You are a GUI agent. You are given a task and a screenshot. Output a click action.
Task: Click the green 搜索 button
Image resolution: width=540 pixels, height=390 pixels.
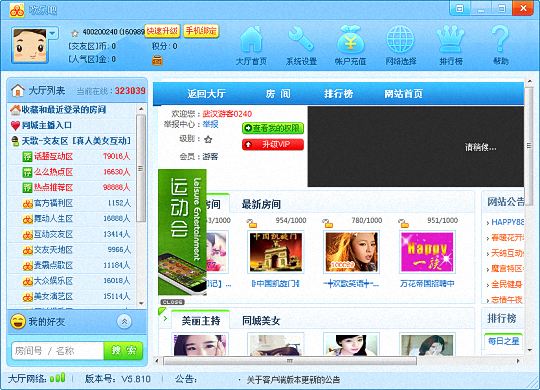point(123,351)
